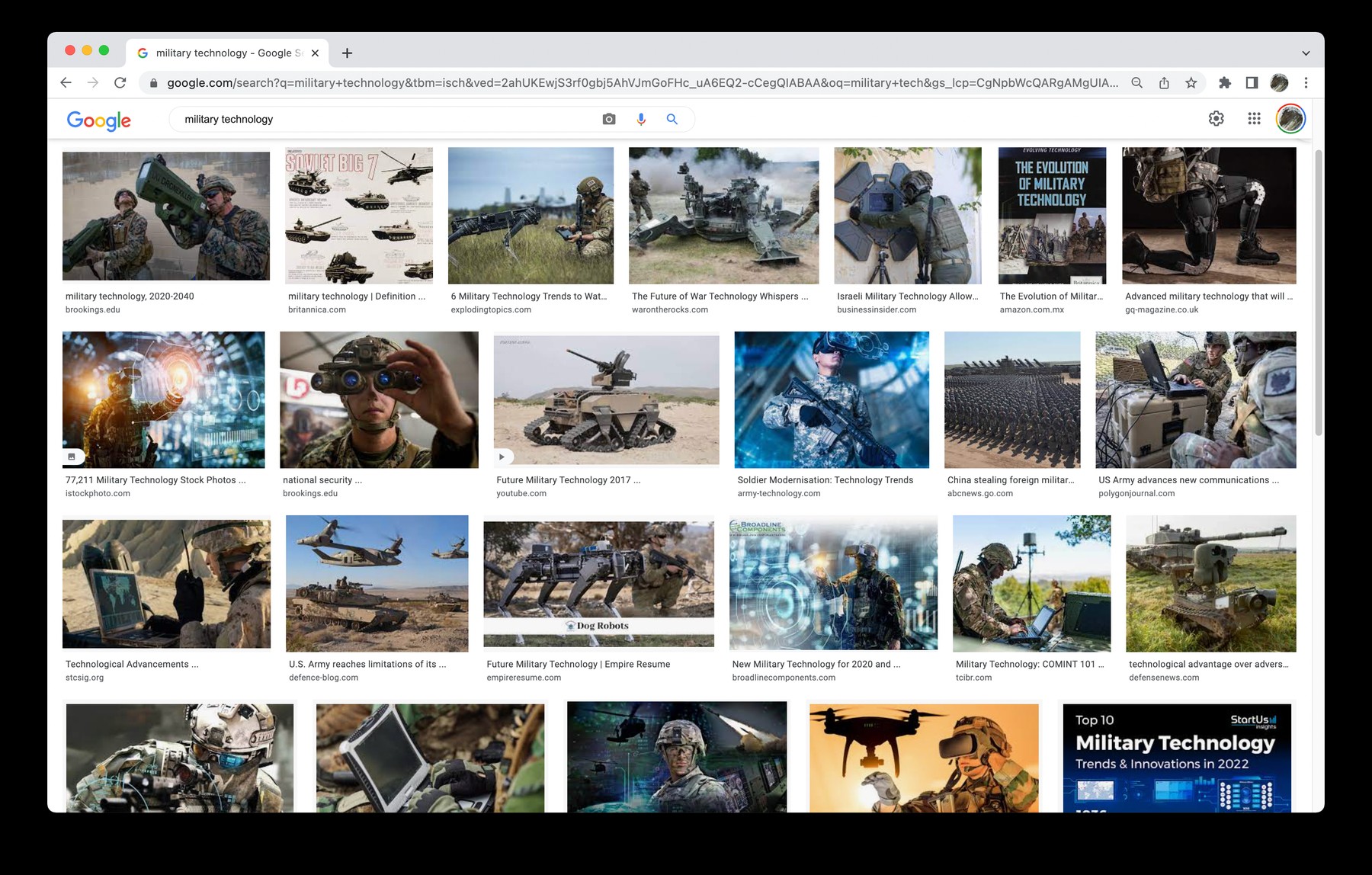Open The Evolution of Military Technology cover
1372x875 pixels.
[1052, 216]
